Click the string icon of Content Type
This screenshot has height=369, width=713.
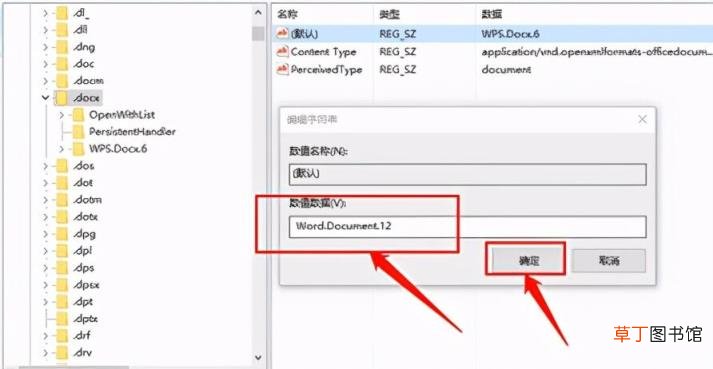tap(282, 51)
